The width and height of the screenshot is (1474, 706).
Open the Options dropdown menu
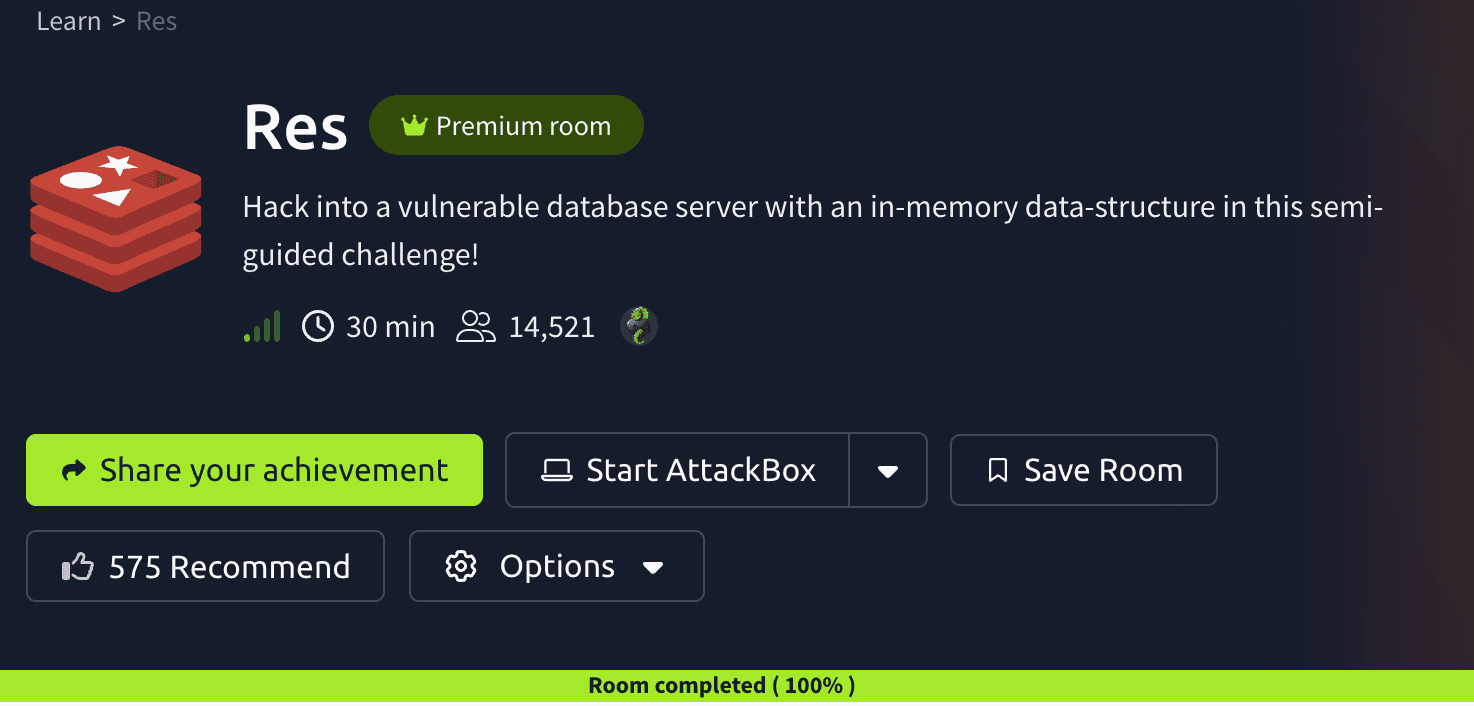pos(655,566)
